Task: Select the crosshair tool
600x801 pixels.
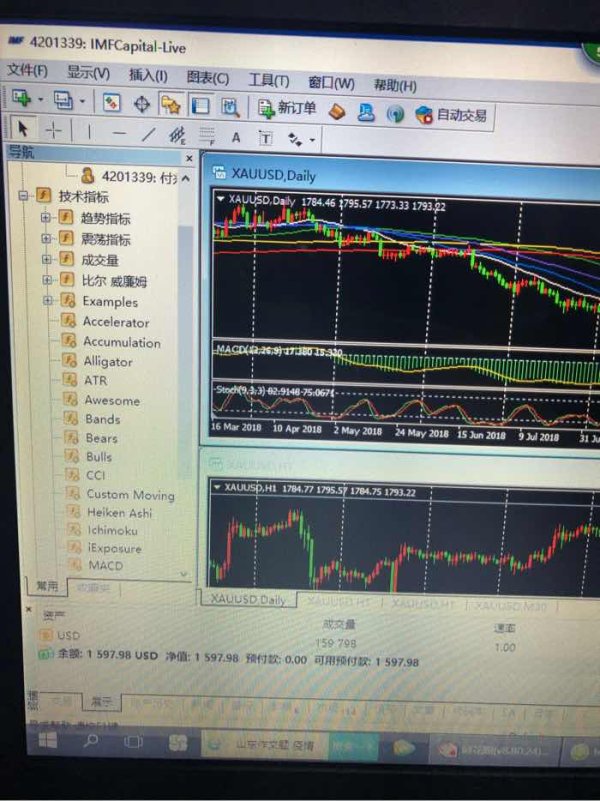Action: (x=54, y=130)
